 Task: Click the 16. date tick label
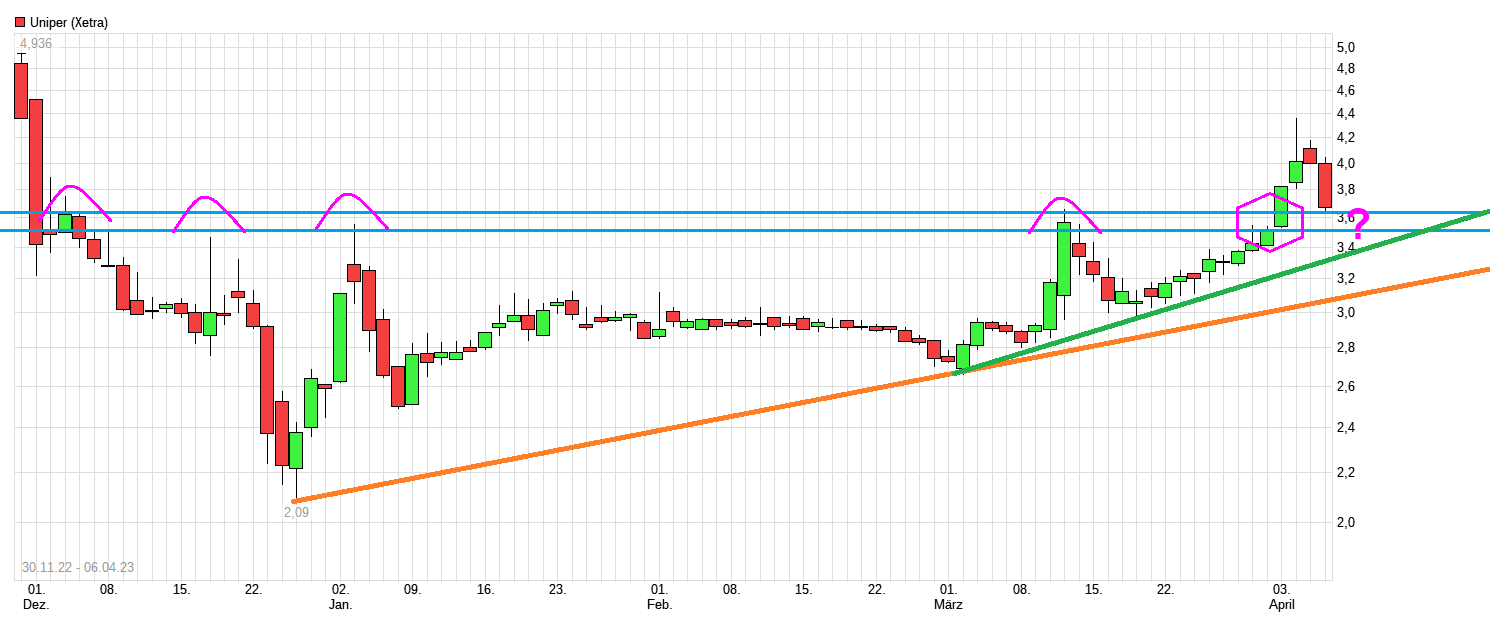[x=485, y=590]
